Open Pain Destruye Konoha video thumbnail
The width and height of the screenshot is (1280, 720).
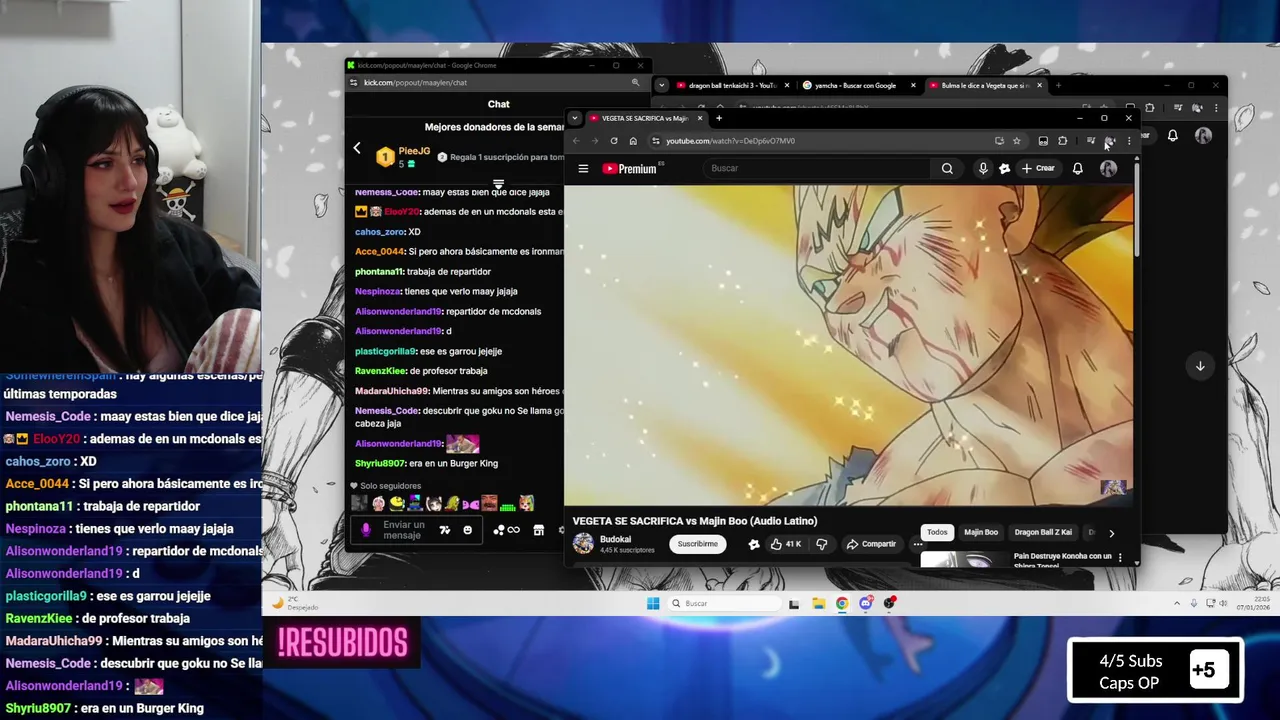click(962, 559)
